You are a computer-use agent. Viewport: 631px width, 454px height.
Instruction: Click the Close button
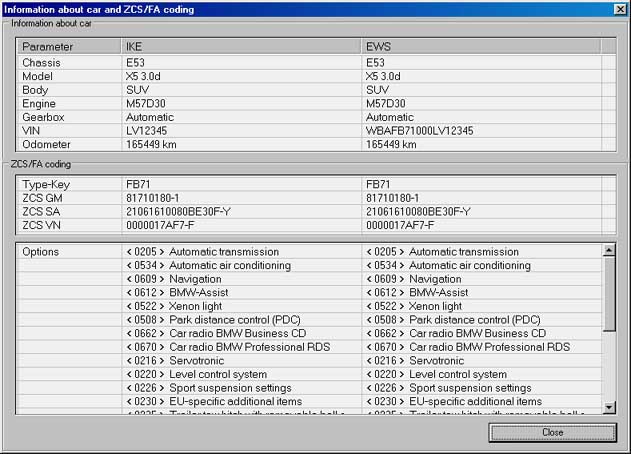pos(552,432)
